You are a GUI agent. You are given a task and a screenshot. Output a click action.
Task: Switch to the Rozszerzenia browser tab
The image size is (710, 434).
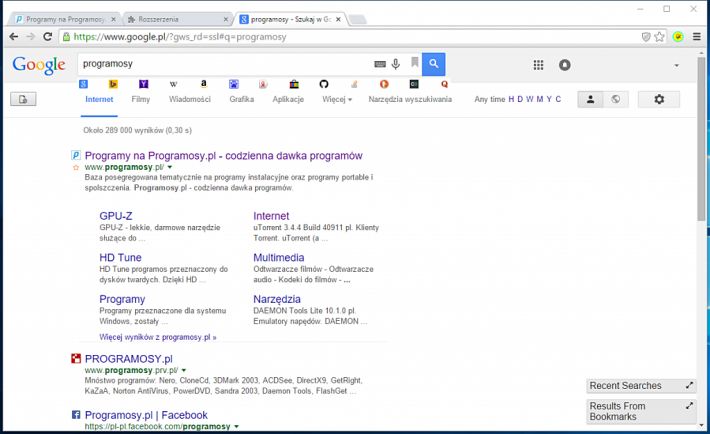click(178, 19)
